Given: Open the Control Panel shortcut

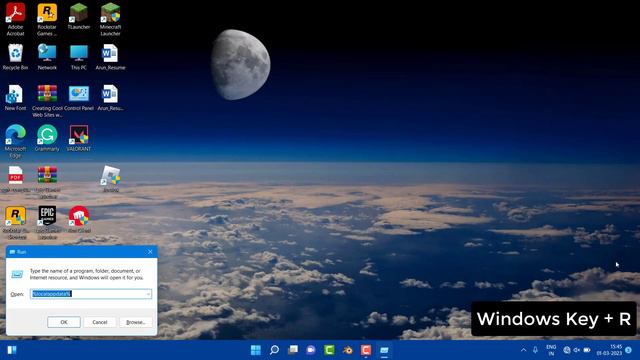Looking at the screenshot, I should [x=78, y=98].
